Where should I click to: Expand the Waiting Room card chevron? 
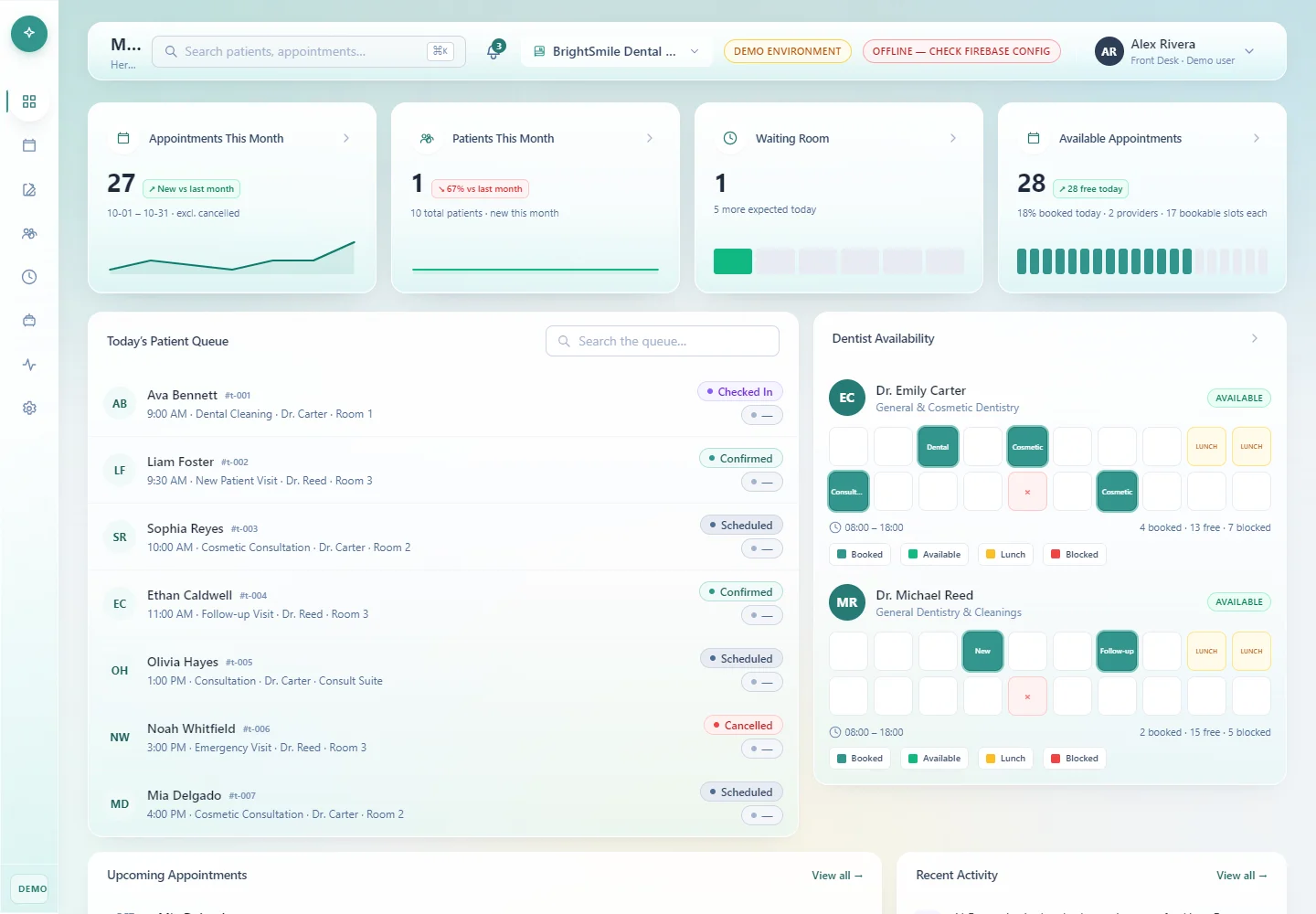953,138
